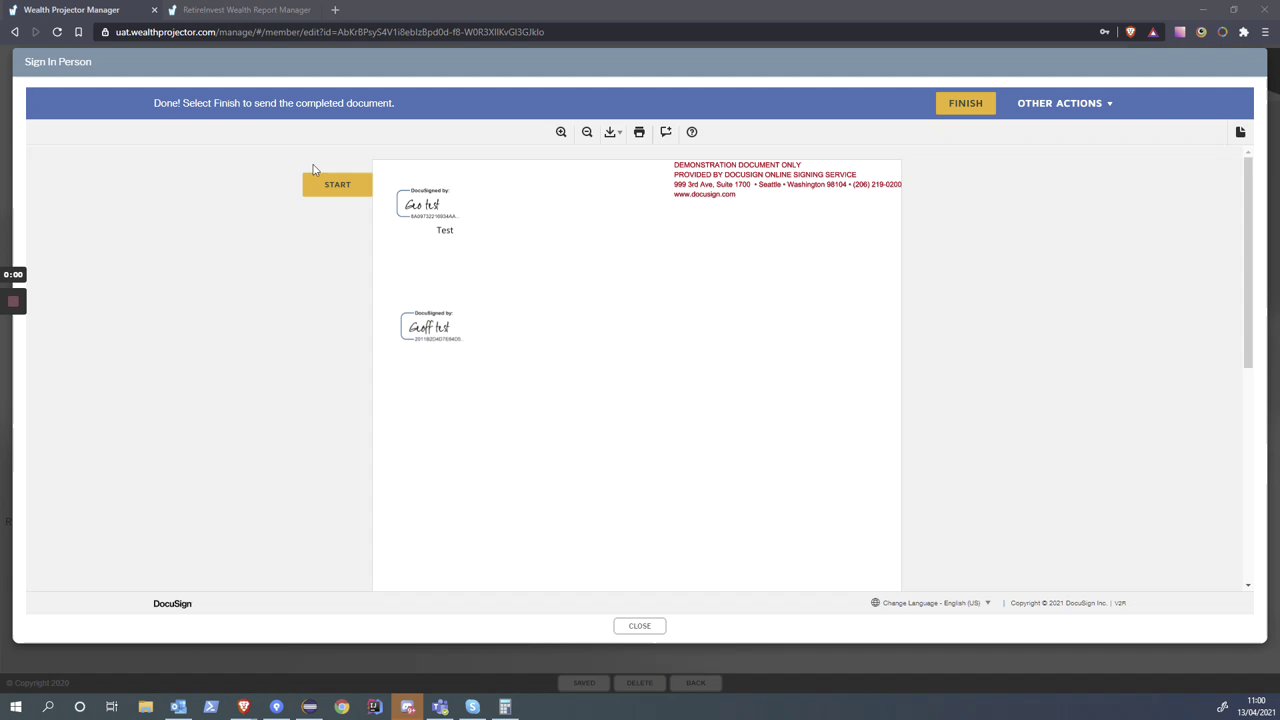This screenshot has width=1280, height=720.
Task: Open the browser extensions puzzle icon
Action: pyautogui.click(x=1244, y=32)
